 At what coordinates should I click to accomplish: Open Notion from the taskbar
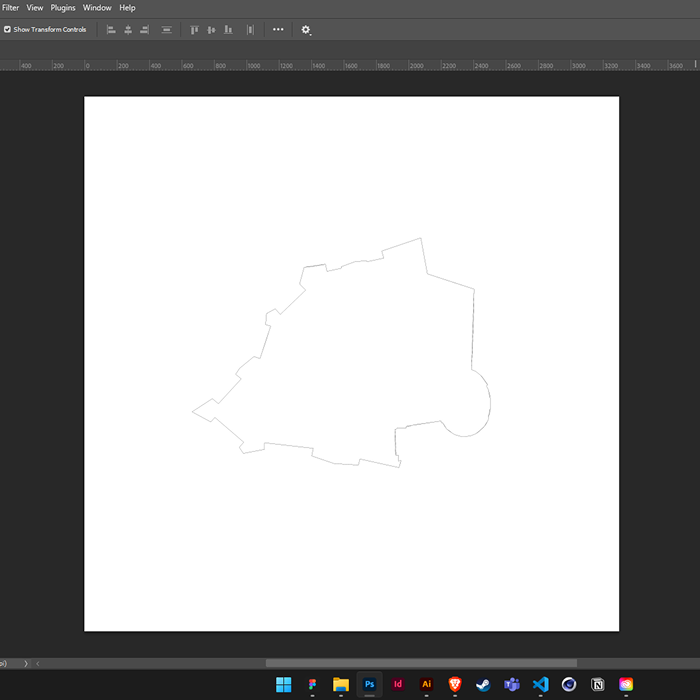(x=598, y=684)
